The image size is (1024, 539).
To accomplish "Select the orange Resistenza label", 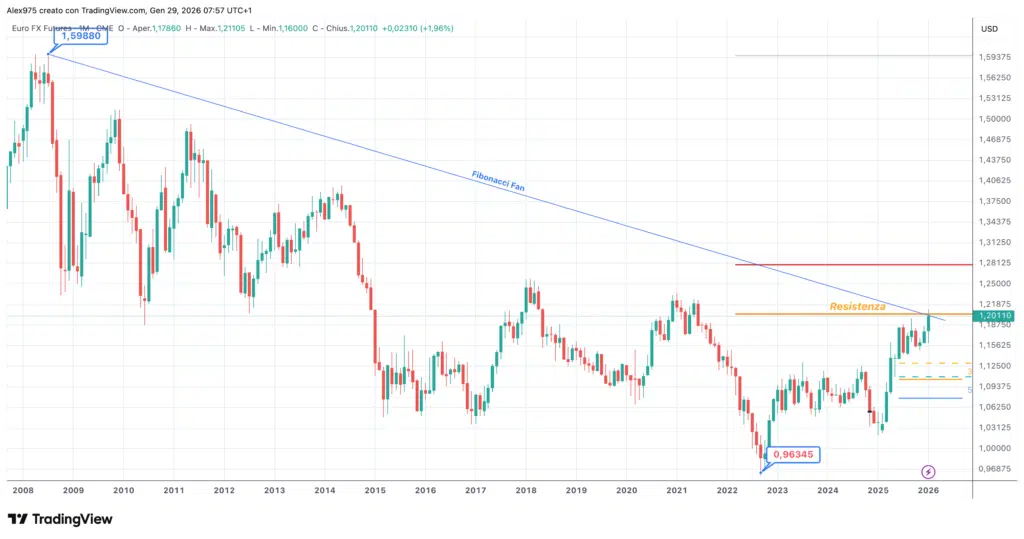I will [857, 306].
